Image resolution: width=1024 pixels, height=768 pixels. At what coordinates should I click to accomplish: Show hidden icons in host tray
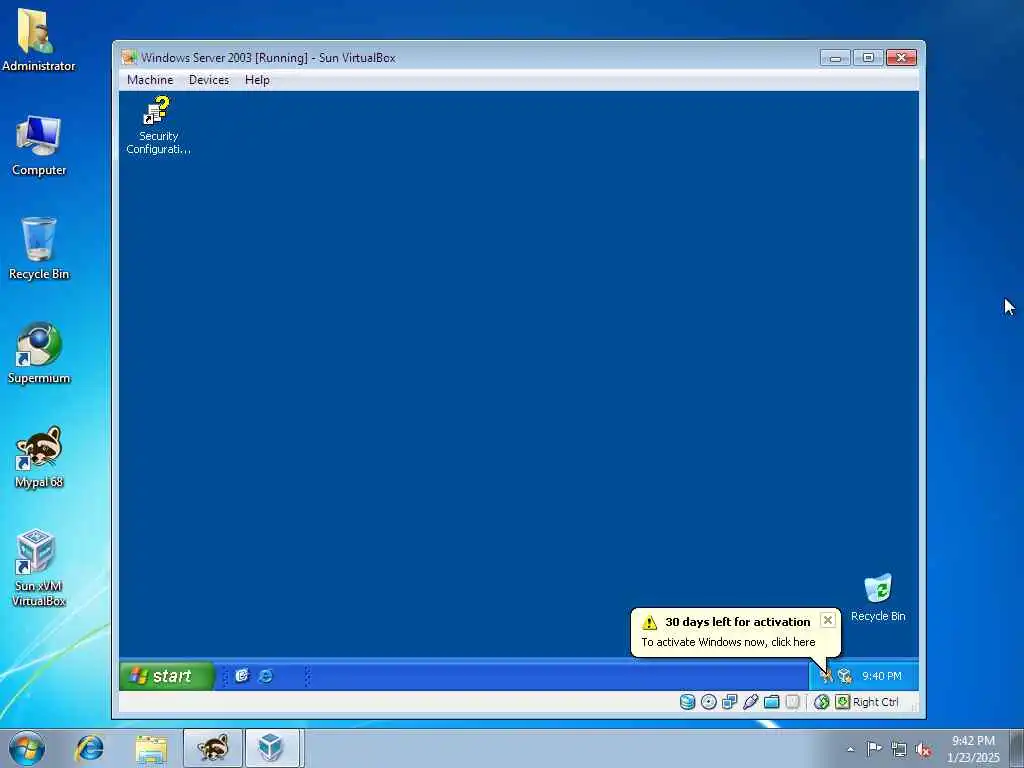(850, 750)
